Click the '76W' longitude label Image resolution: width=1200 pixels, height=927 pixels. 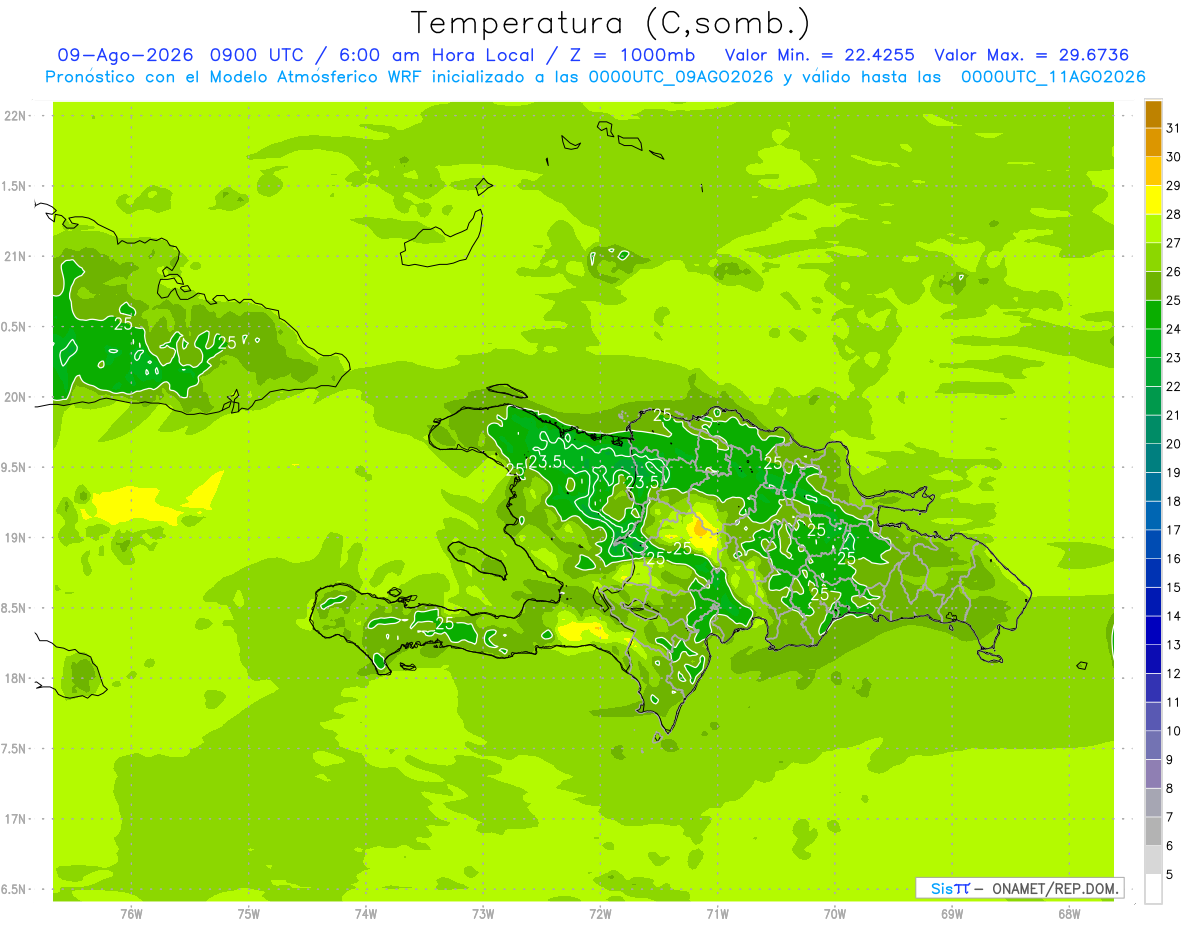pos(131,914)
